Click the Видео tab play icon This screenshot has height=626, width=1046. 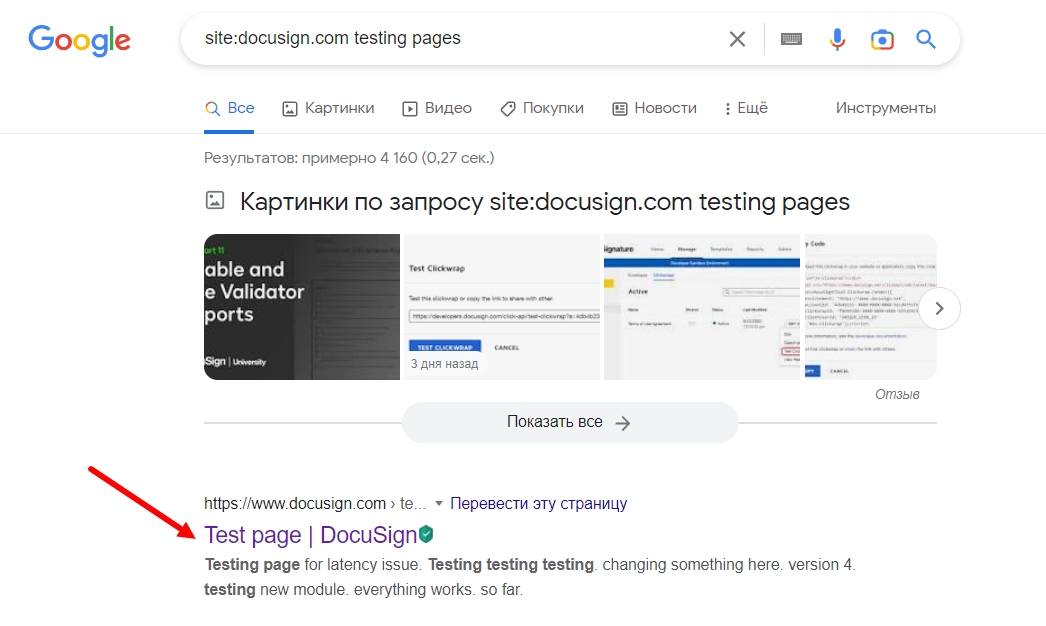coord(409,108)
